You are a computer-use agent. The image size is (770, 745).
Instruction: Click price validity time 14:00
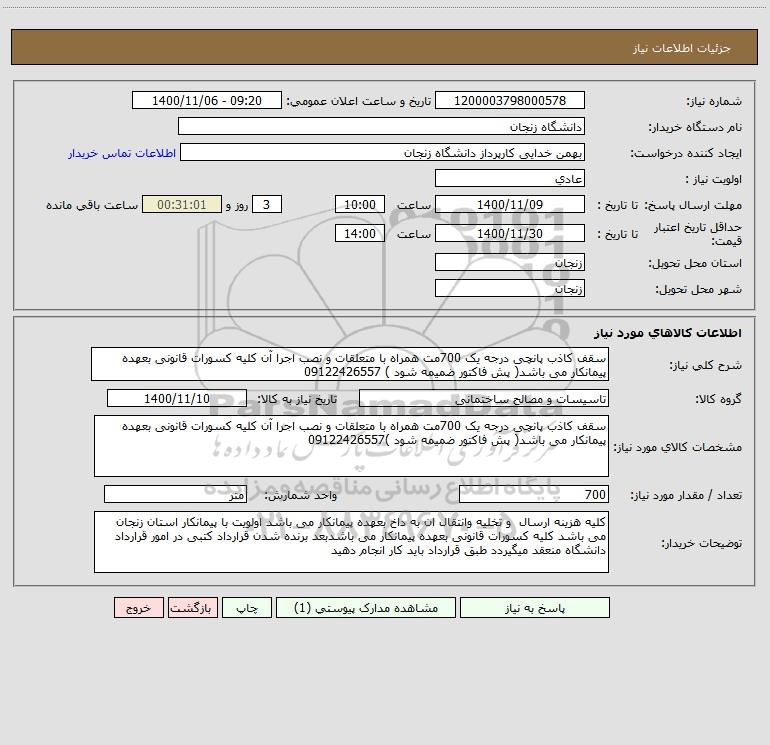359,233
